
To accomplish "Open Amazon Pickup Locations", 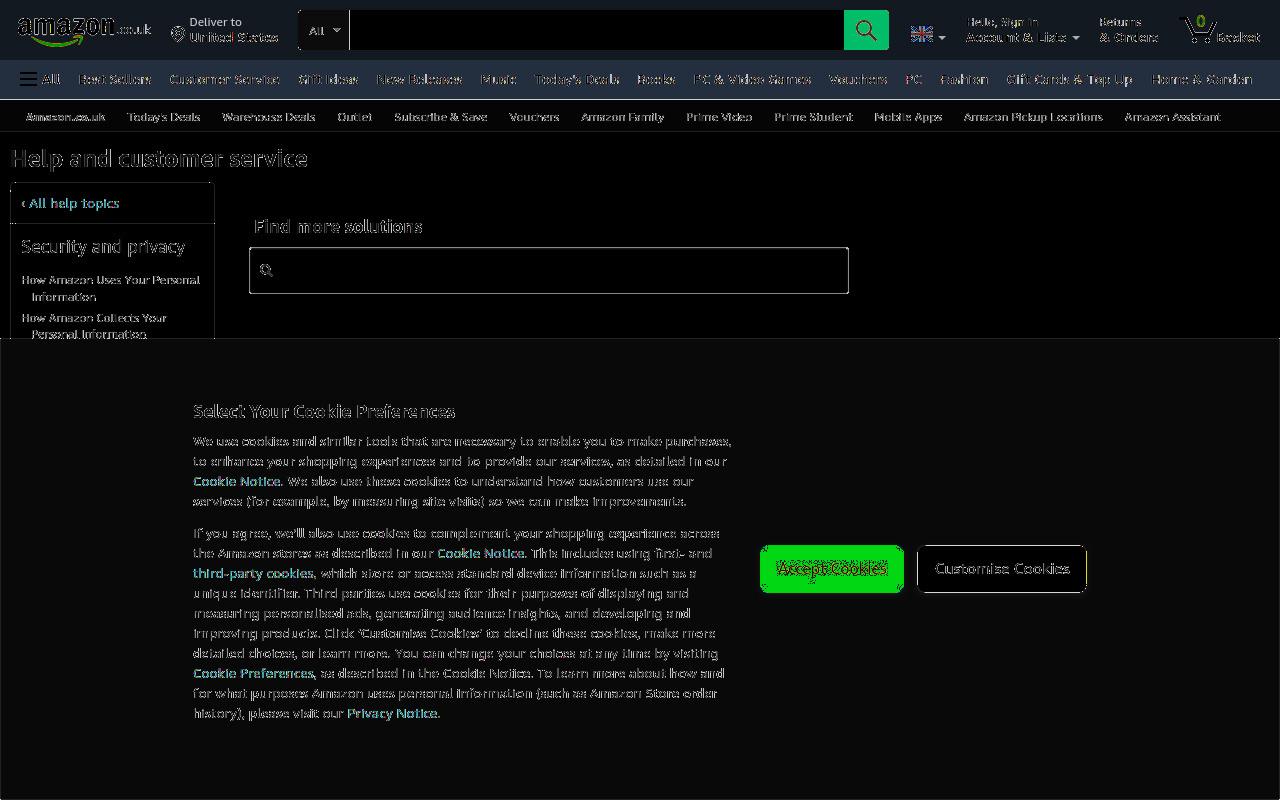I will pyautogui.click(x=1033, y=117).
